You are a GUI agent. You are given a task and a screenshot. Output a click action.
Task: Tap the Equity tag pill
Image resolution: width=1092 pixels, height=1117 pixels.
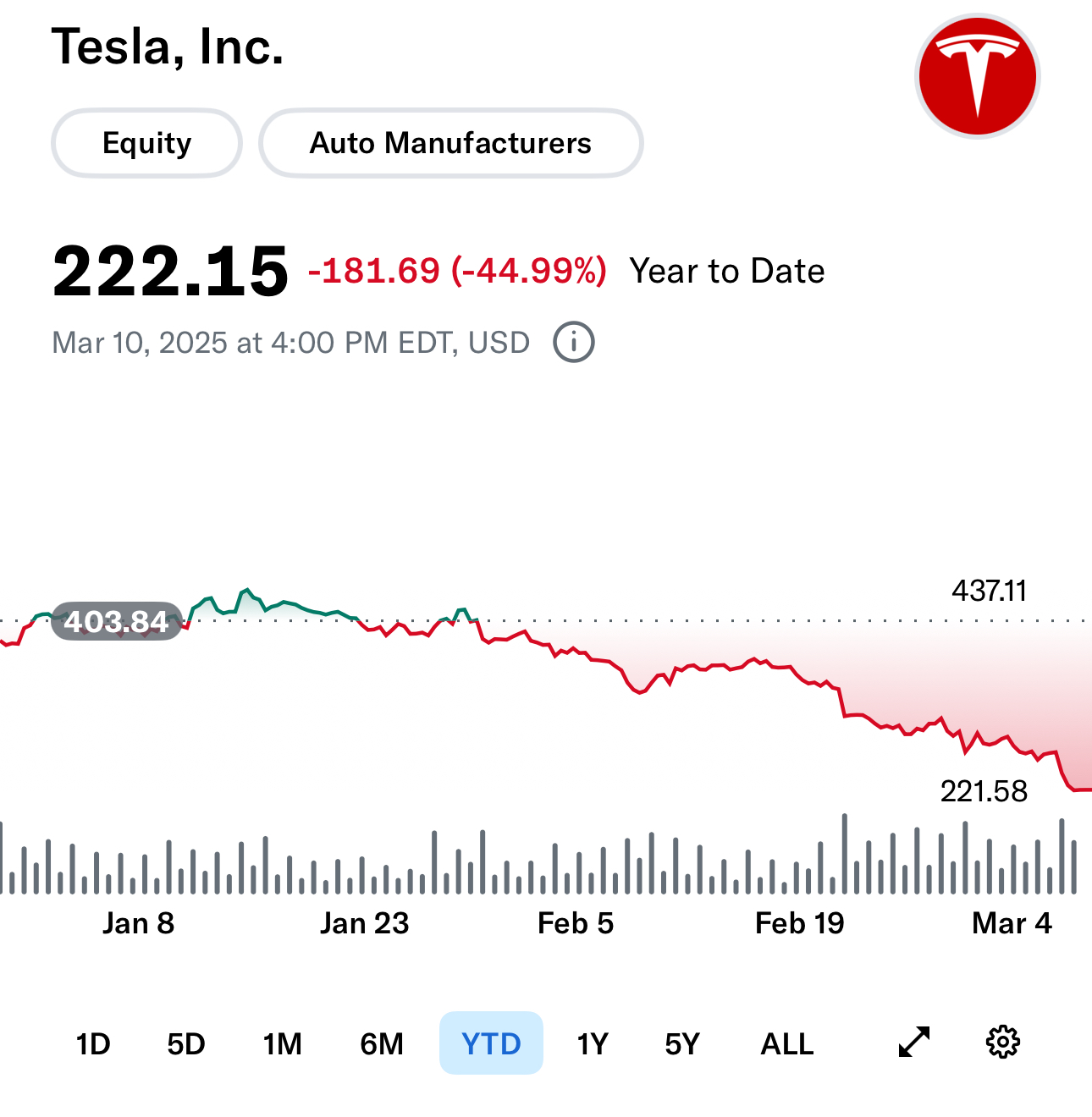(146, 143)
